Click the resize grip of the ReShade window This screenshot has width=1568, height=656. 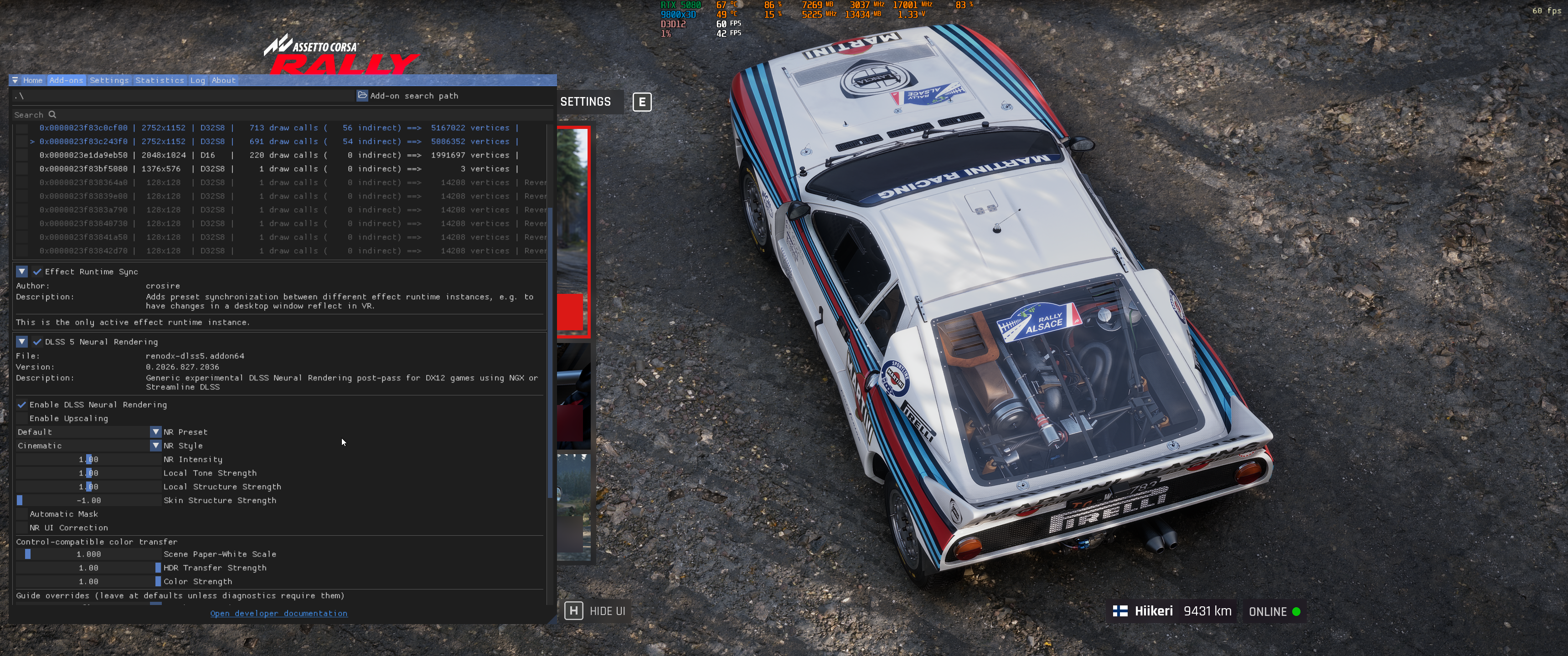(x=552, y=619)
